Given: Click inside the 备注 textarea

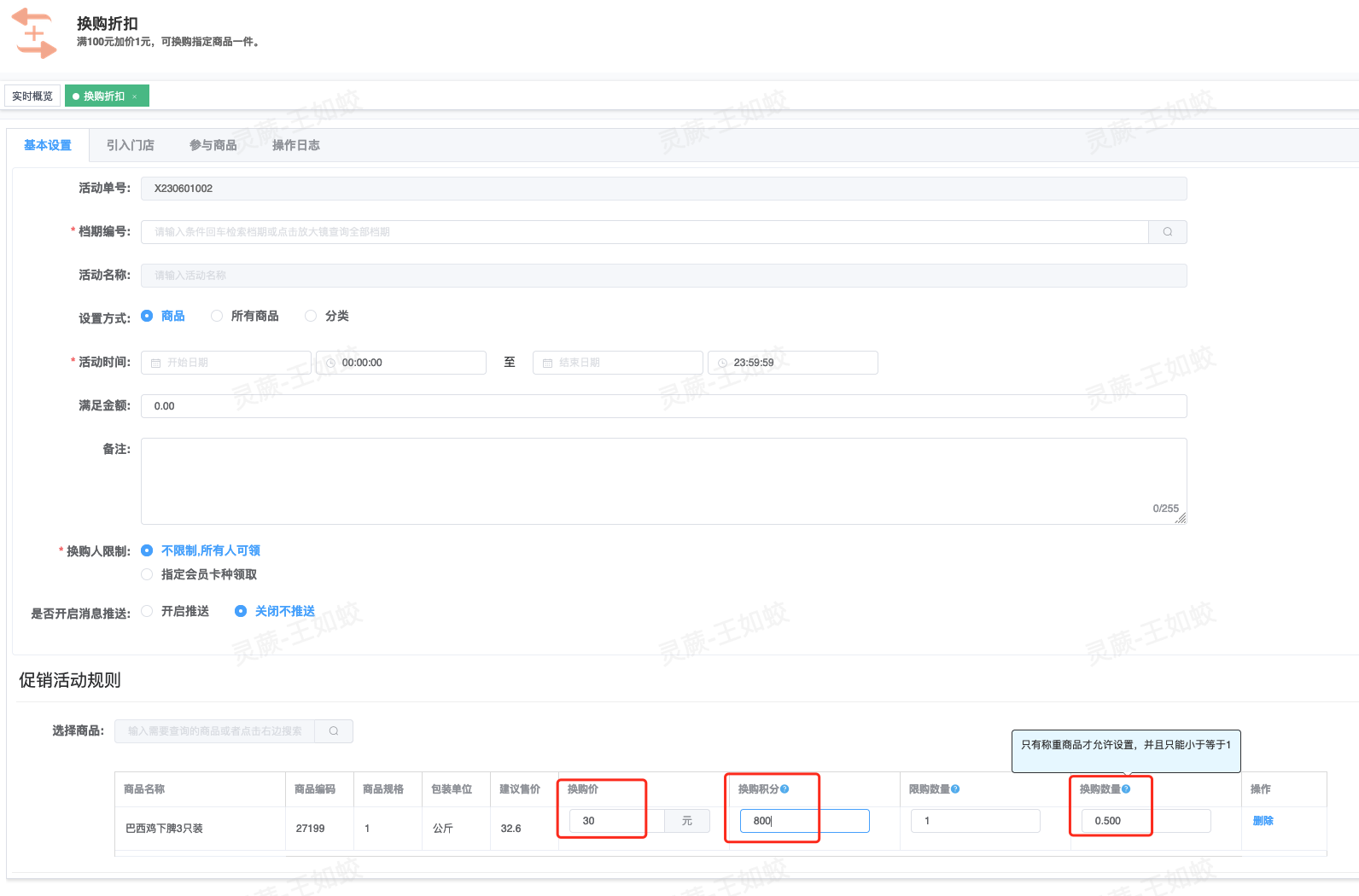Looking at the screenshot, I should click(663, 481).
